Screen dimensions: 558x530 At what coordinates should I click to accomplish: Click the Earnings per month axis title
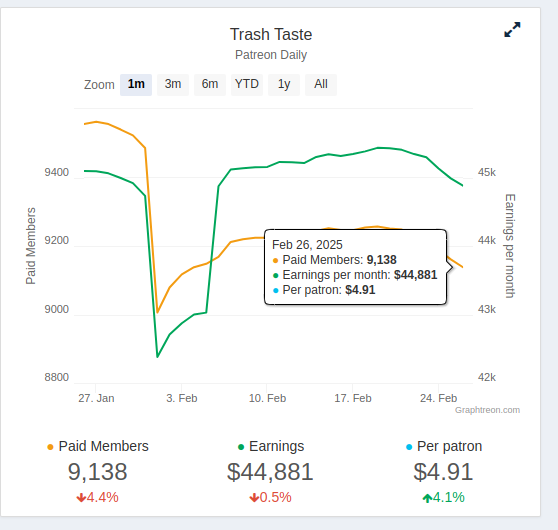(510, 246)
